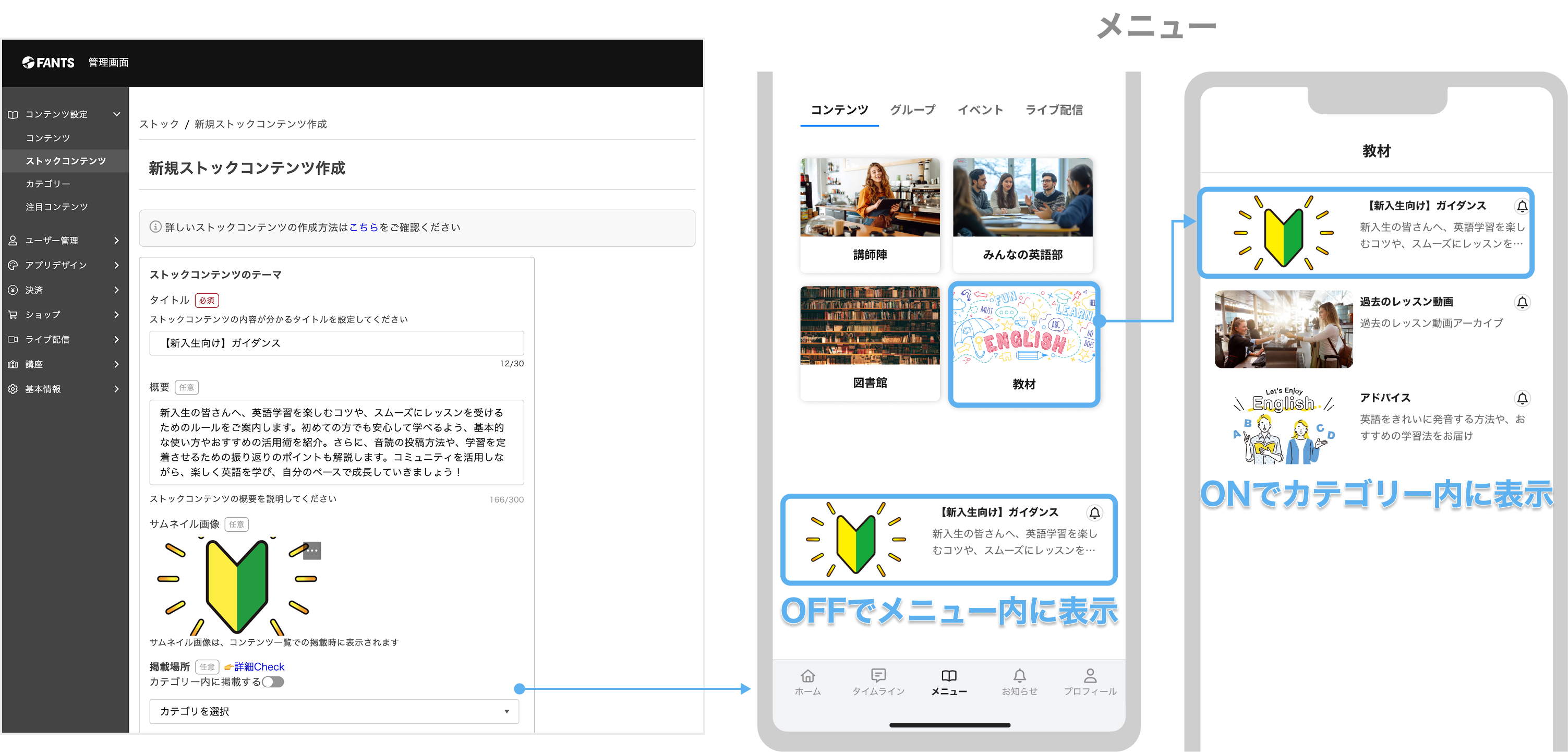
Task: Click the 基本情報 gear icon
Action: pyautogui.click(x=13, y=389)
